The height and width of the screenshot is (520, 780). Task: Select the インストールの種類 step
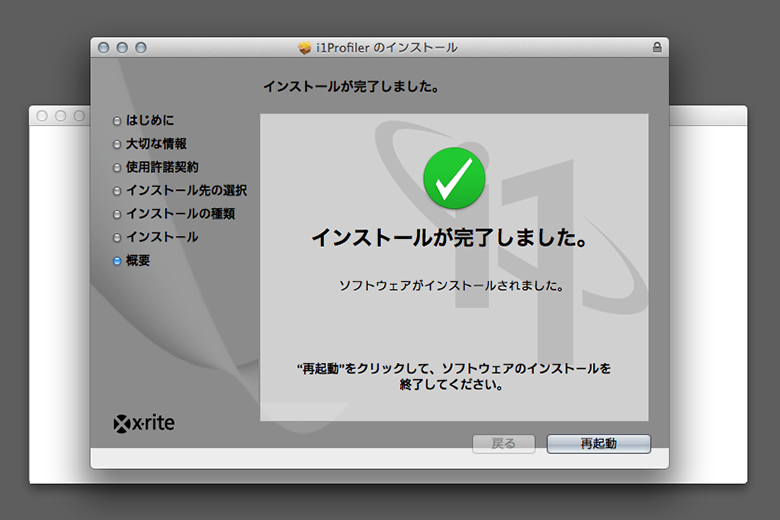(x=180, y=214)
